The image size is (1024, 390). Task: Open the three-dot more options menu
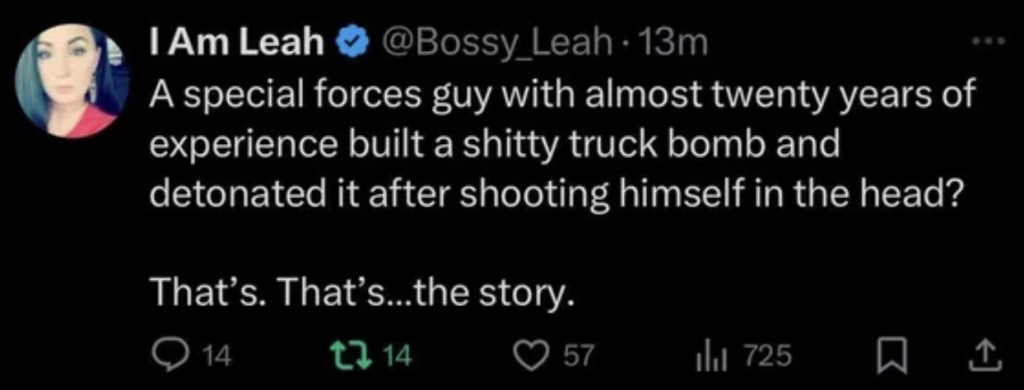[987, 41]
